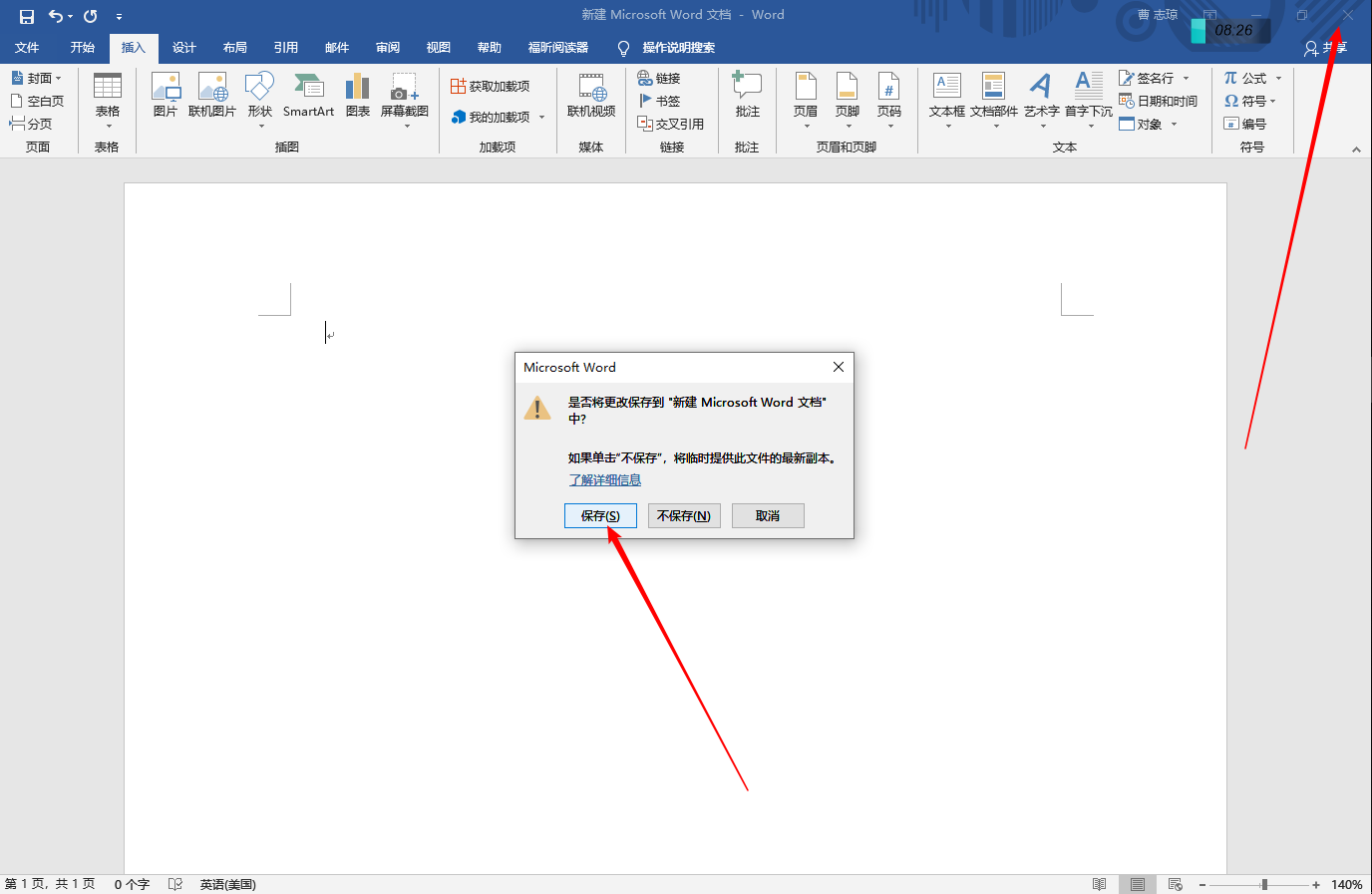Image resolution: width=1372 pixels, height=894 pixels.
Task: Open the 形状 shapes gallery
Action: (x=260, y=100)
